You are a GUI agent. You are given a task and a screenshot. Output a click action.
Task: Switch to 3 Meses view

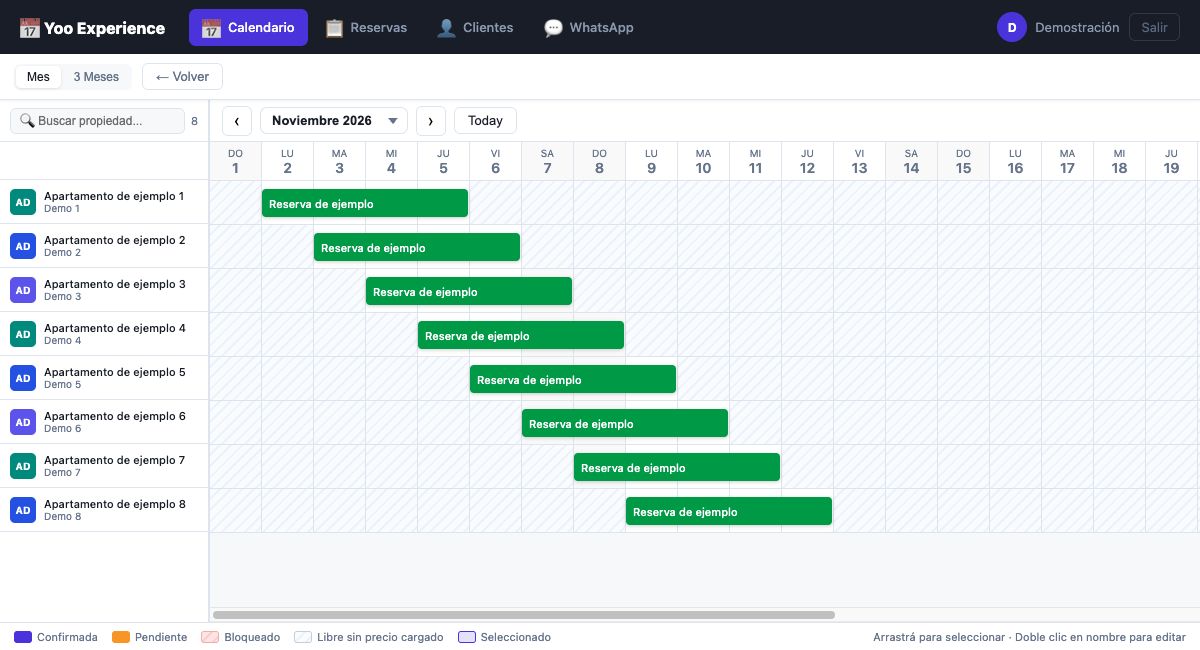pos(96,77)
